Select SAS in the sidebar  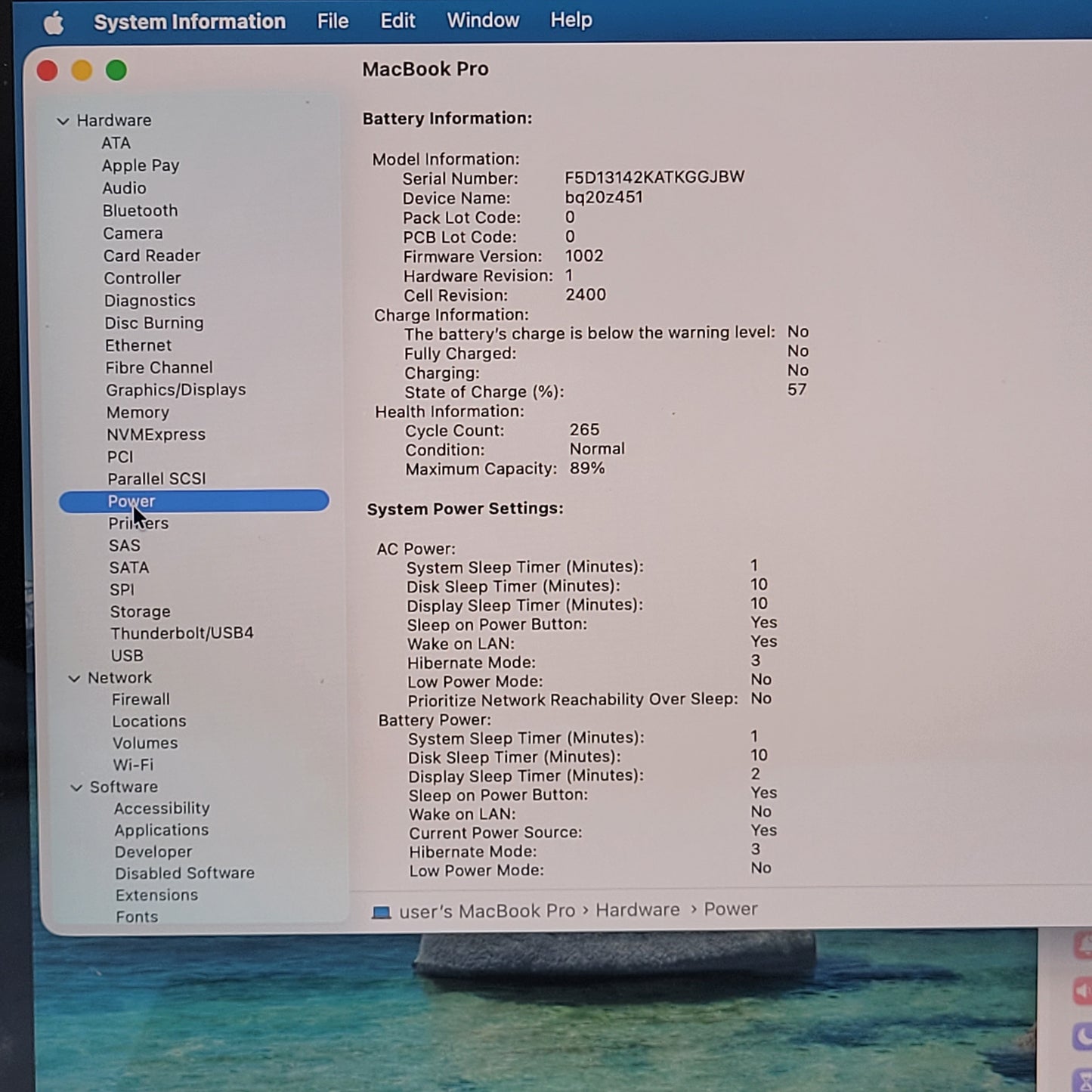coord(125,546)
